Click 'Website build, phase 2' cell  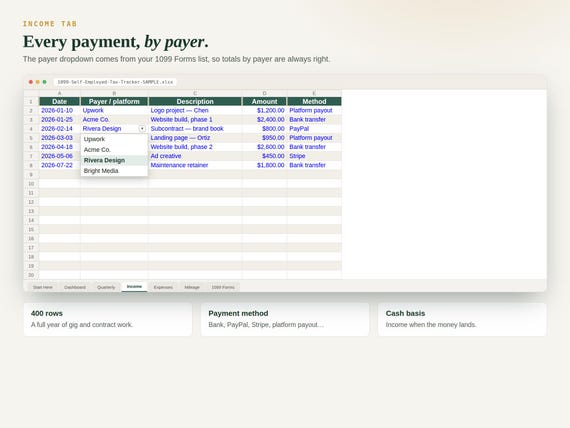point(195,147)
